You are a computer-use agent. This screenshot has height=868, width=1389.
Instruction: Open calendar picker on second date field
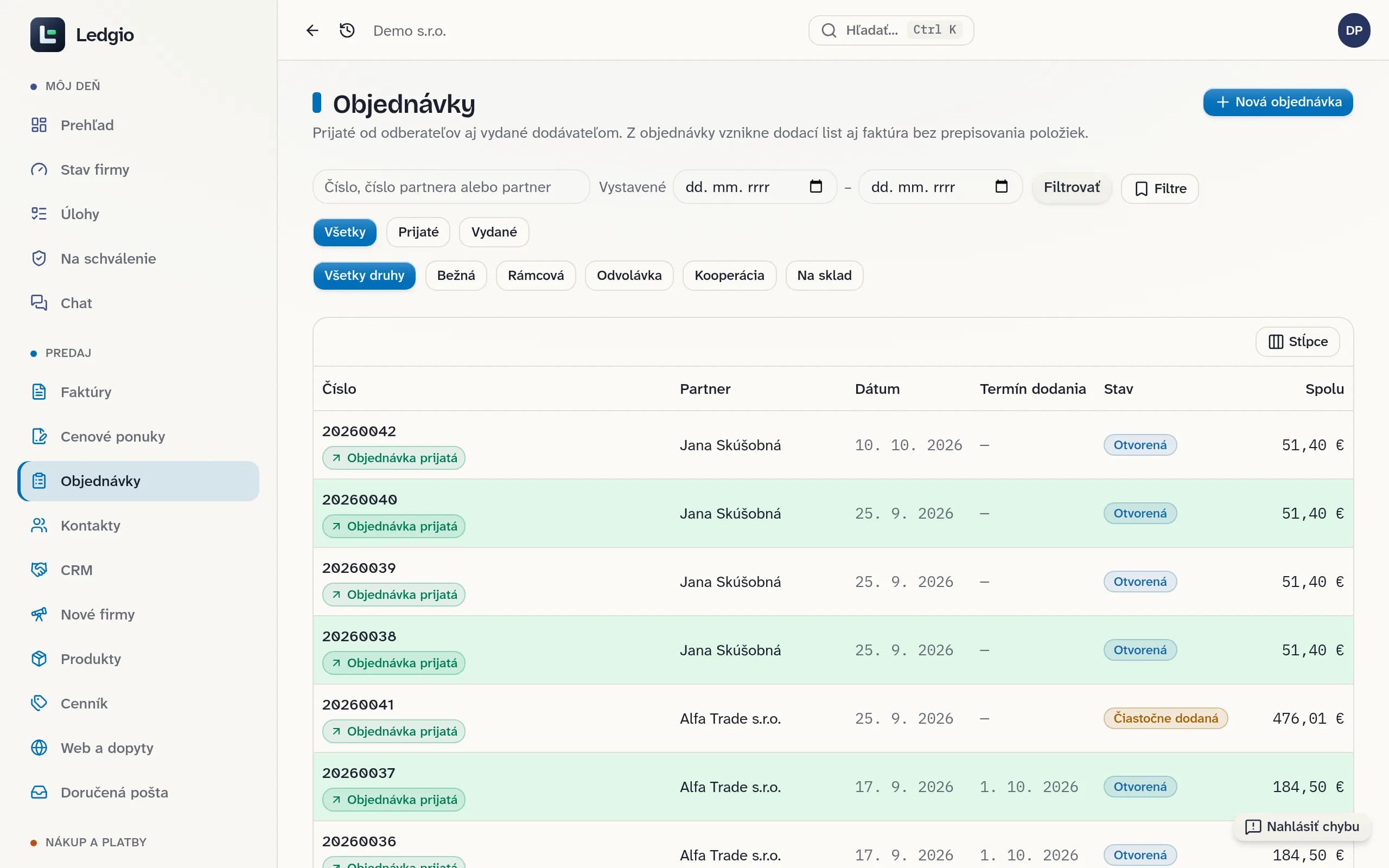click(1001, 187)
